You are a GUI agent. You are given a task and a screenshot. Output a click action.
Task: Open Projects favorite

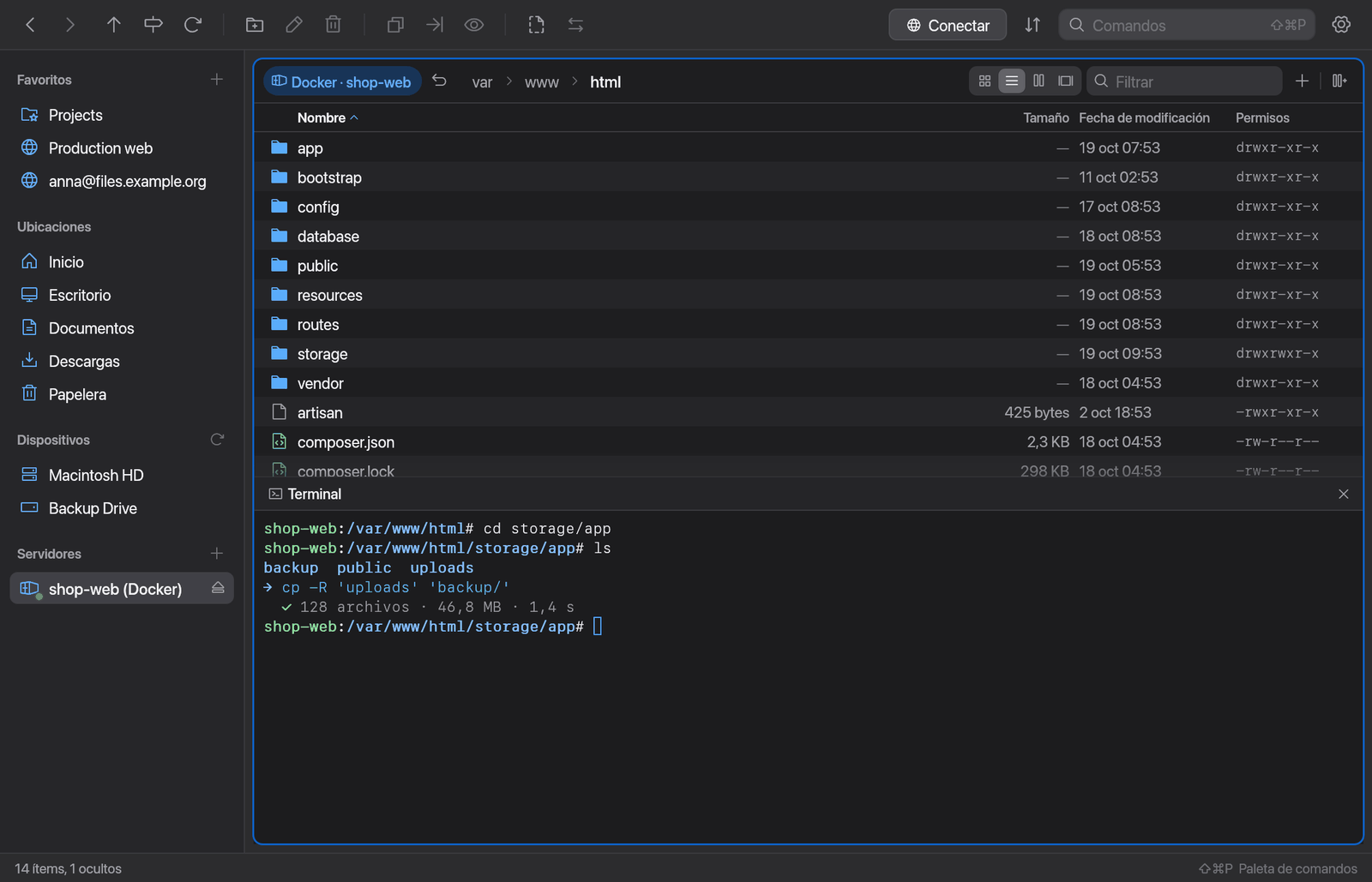[x=122, y=115]
